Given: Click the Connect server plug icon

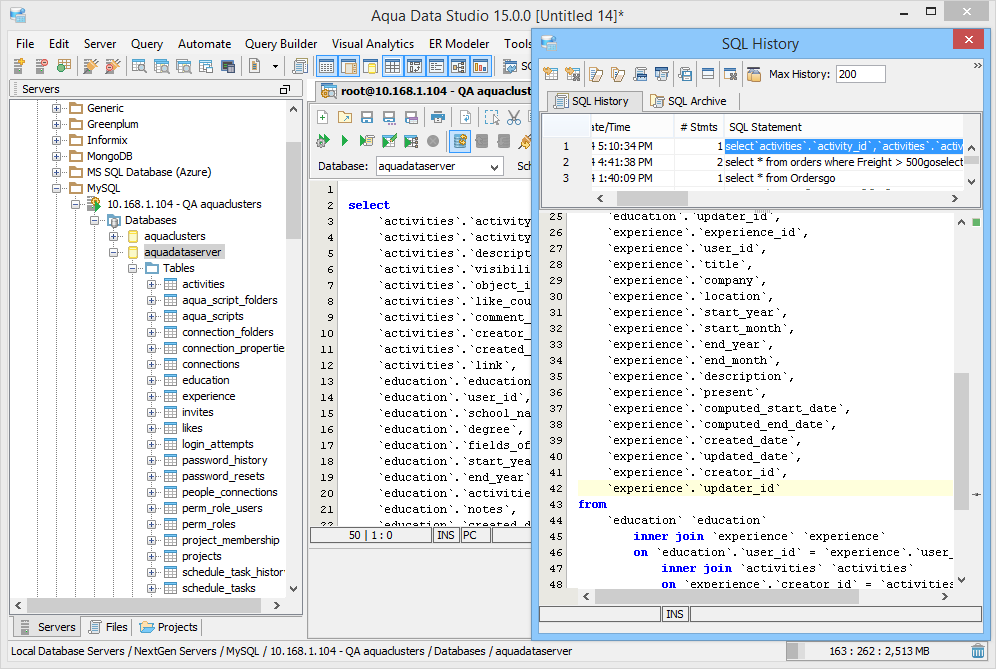Looking at the screenshot, I should pos(91,65).
